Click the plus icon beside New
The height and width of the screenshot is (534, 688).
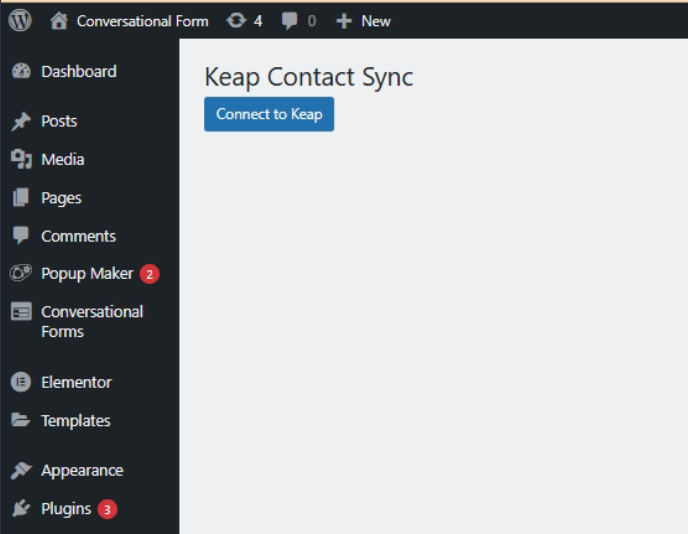tap(344, 20)
